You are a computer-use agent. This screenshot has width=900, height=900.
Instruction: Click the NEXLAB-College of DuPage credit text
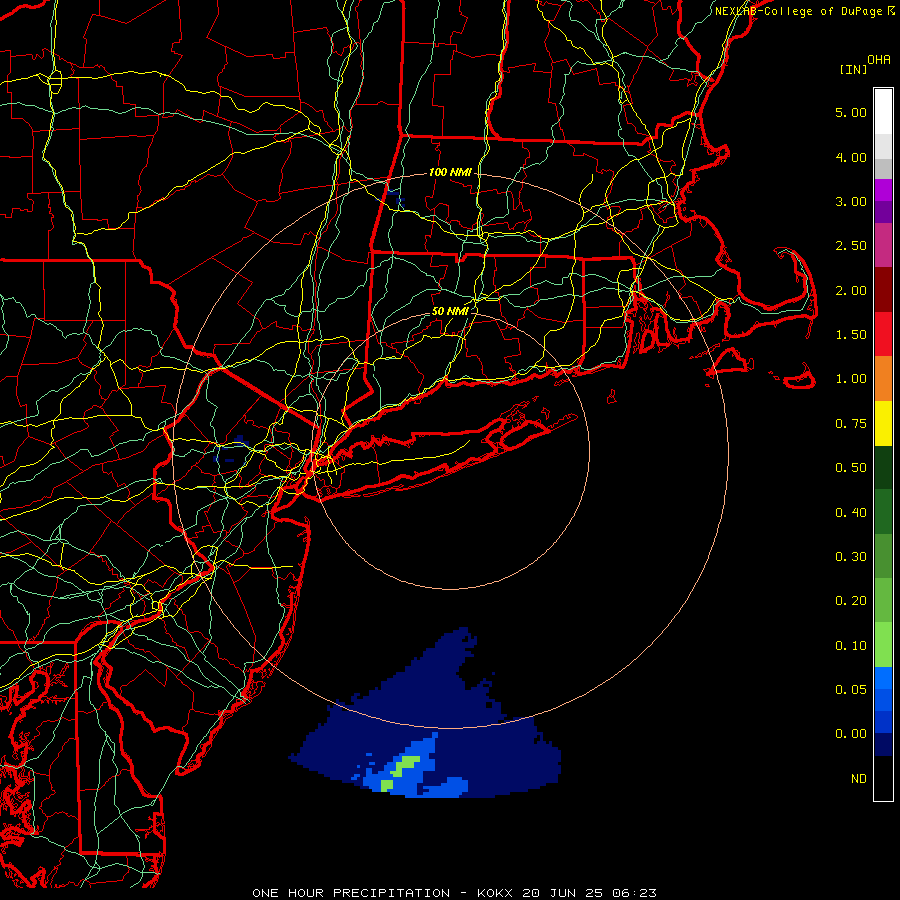pos(804,11)
